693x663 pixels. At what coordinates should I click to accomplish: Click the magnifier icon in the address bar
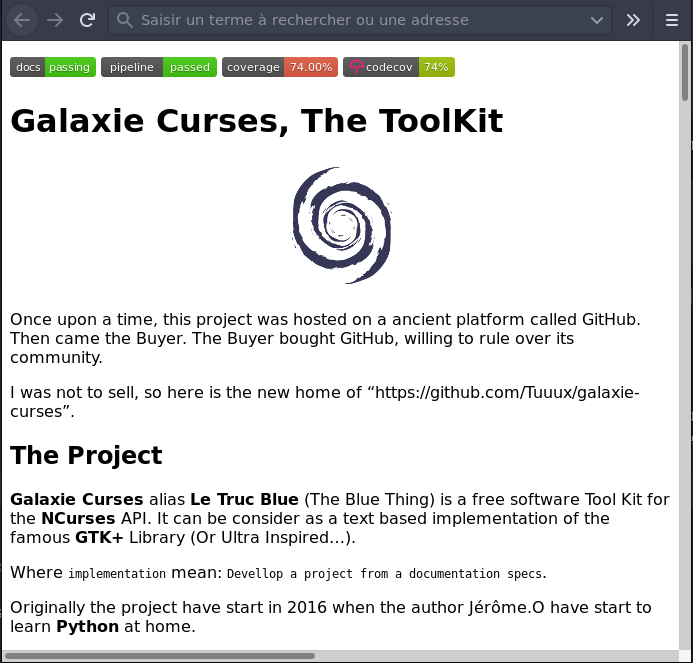pos(124,20)
